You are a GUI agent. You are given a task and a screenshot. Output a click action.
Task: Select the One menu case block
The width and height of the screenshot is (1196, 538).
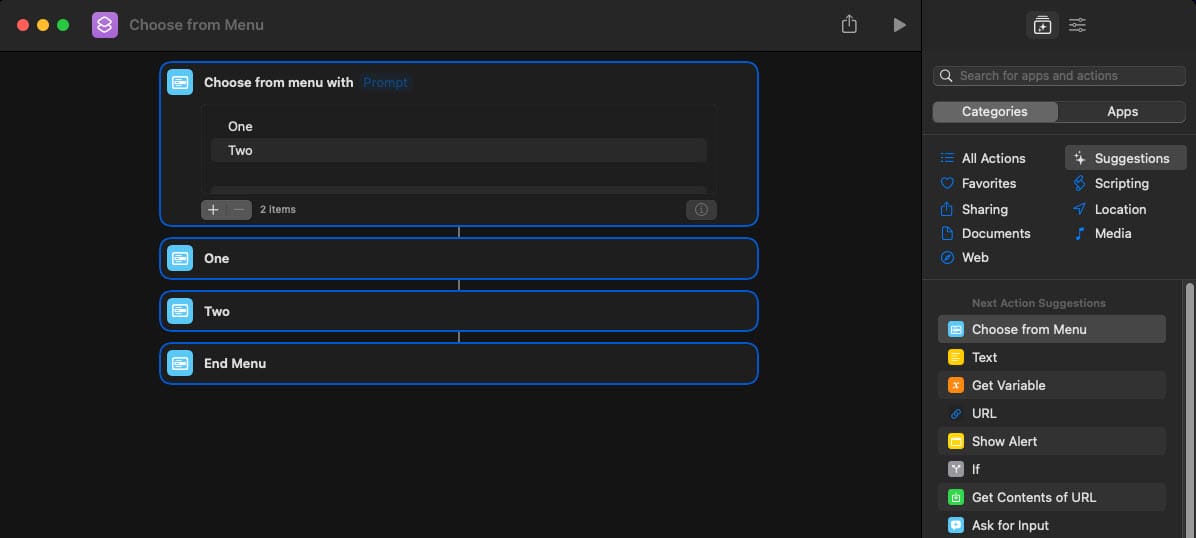coord(458,259)
